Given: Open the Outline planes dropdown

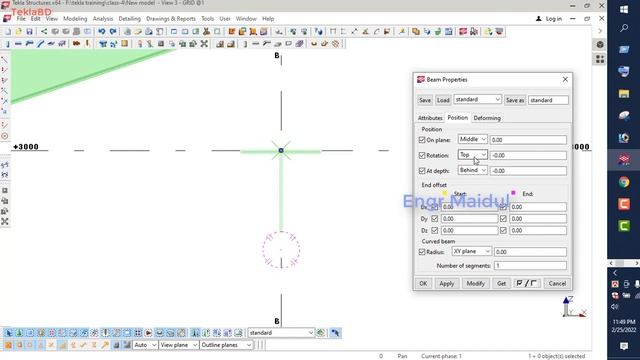Looking at the screenshot, I should click(226, 345).
